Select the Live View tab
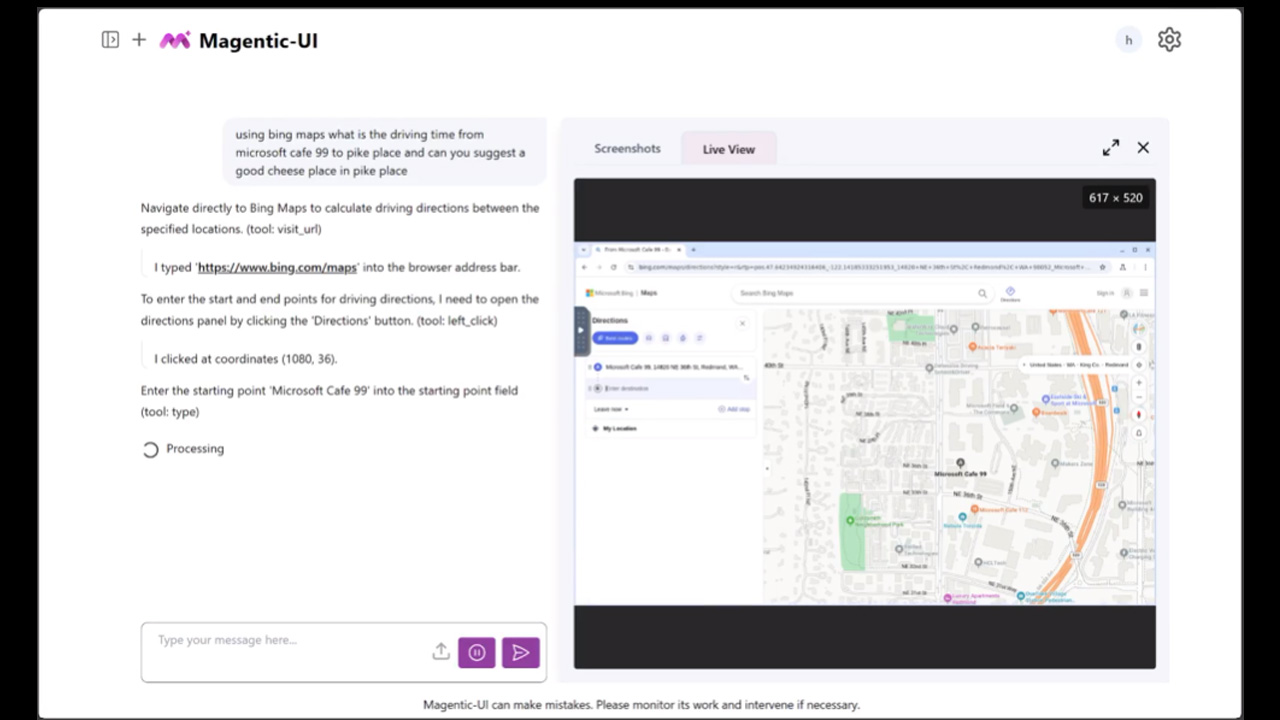This screenshot has height=720, width=1280. coord(728,149)
